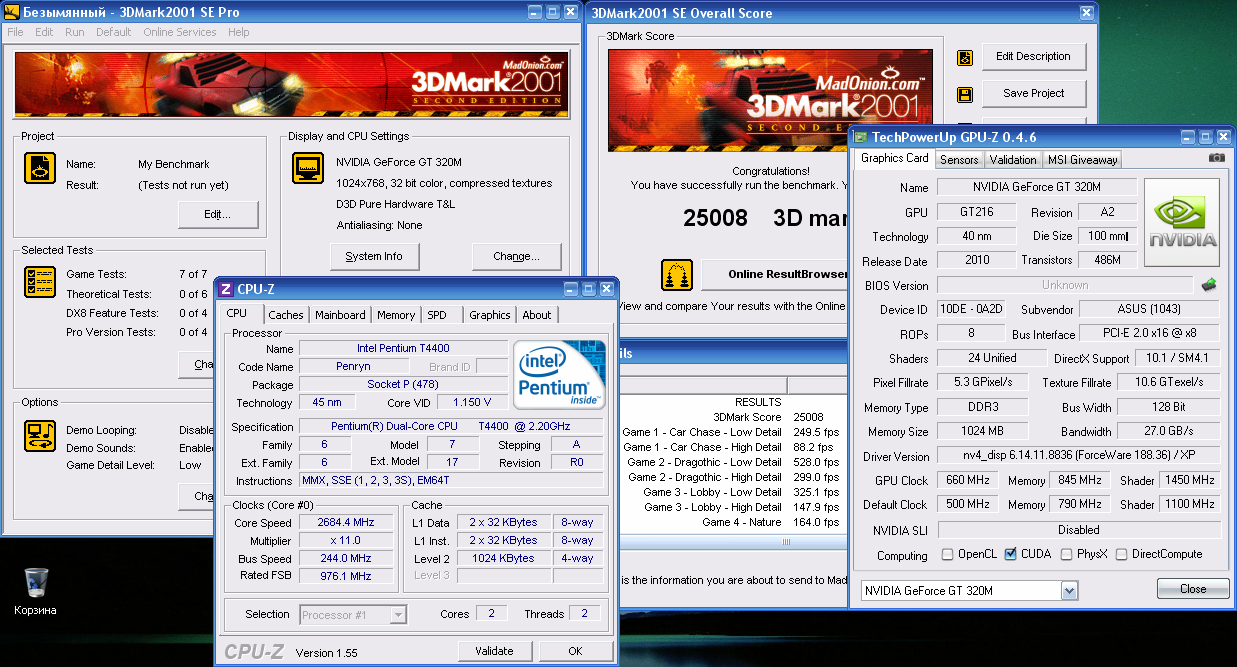Screen dimensions: 1237x667
Task: Click the System Info button
Action: [x=374, y=257]
